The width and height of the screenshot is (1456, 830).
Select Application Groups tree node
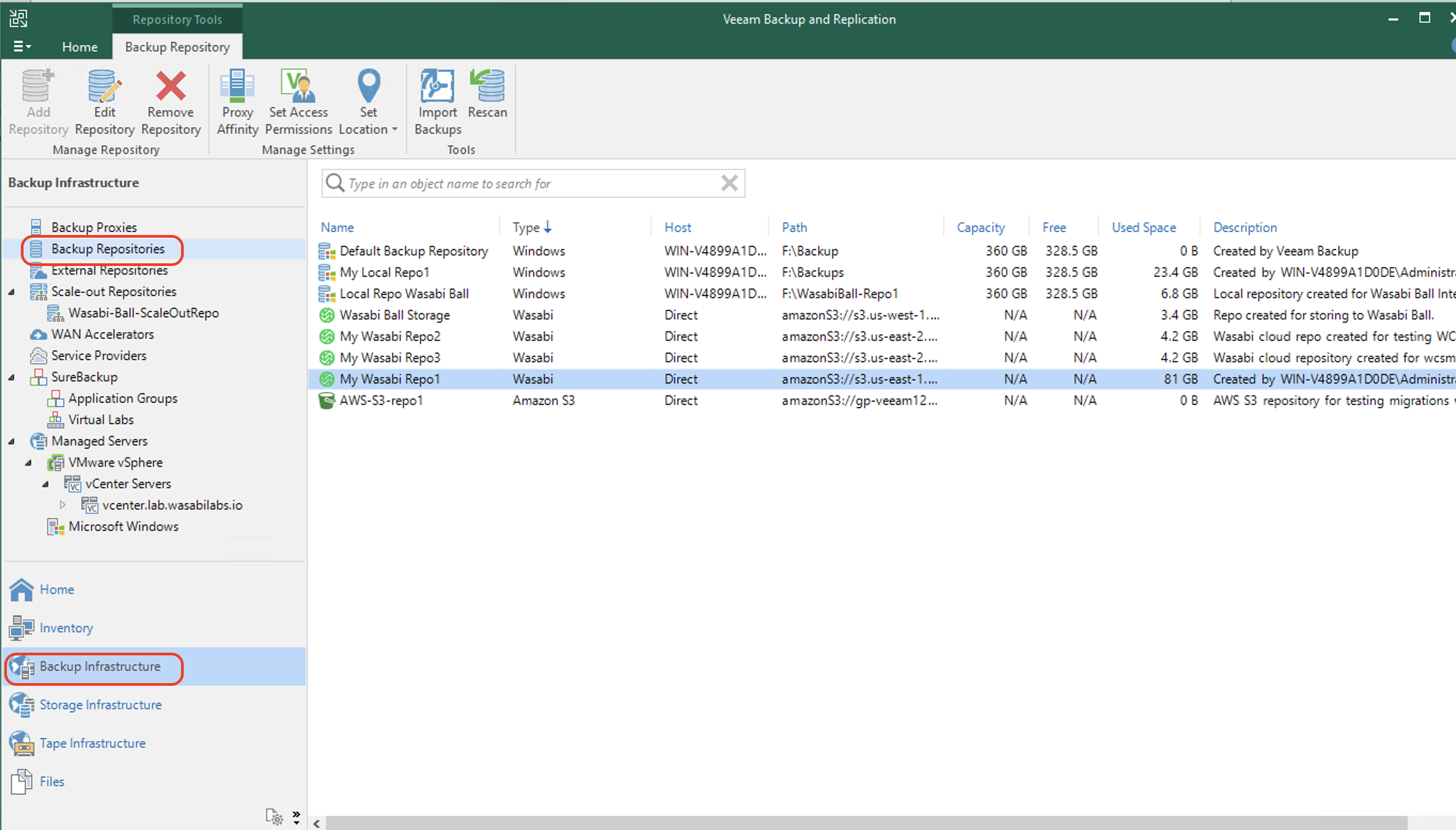(x=122, y=398)
